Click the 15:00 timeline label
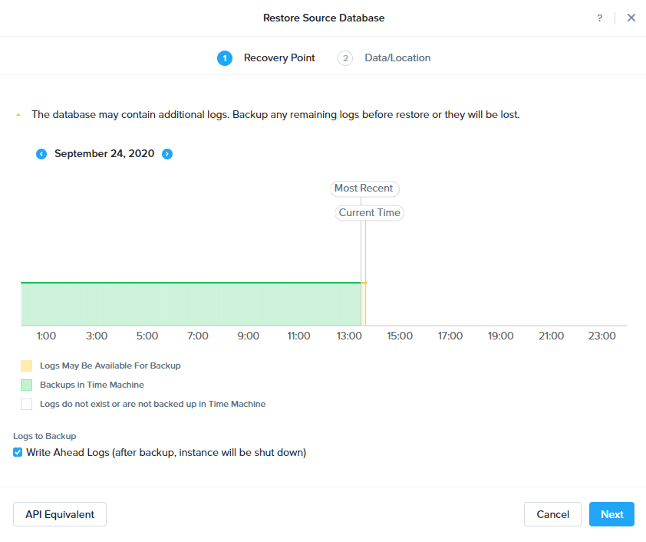This screenshot has height=542, width=646. [400, 336]
